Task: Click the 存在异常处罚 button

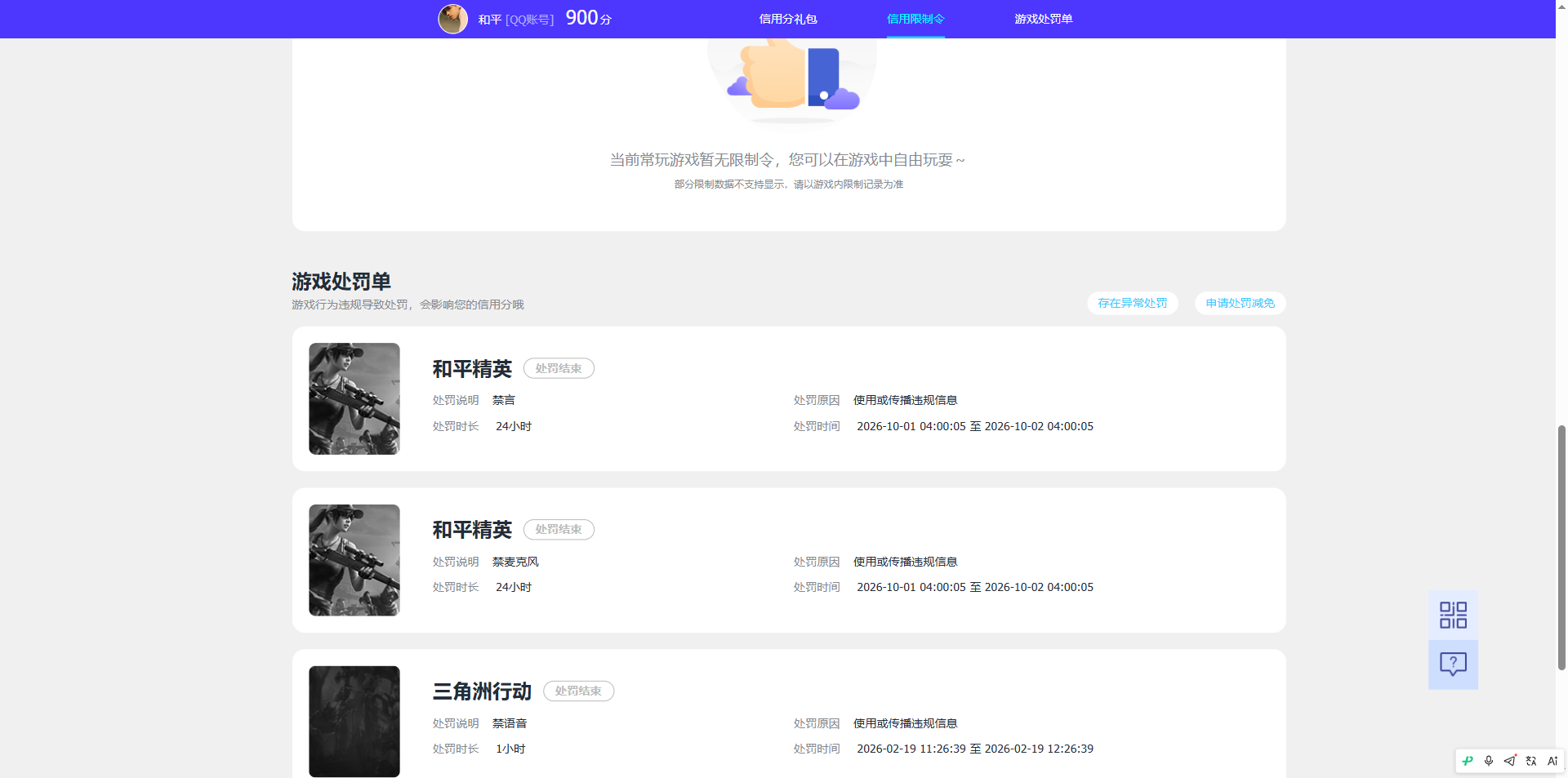Action: (x=1133, y=303)
